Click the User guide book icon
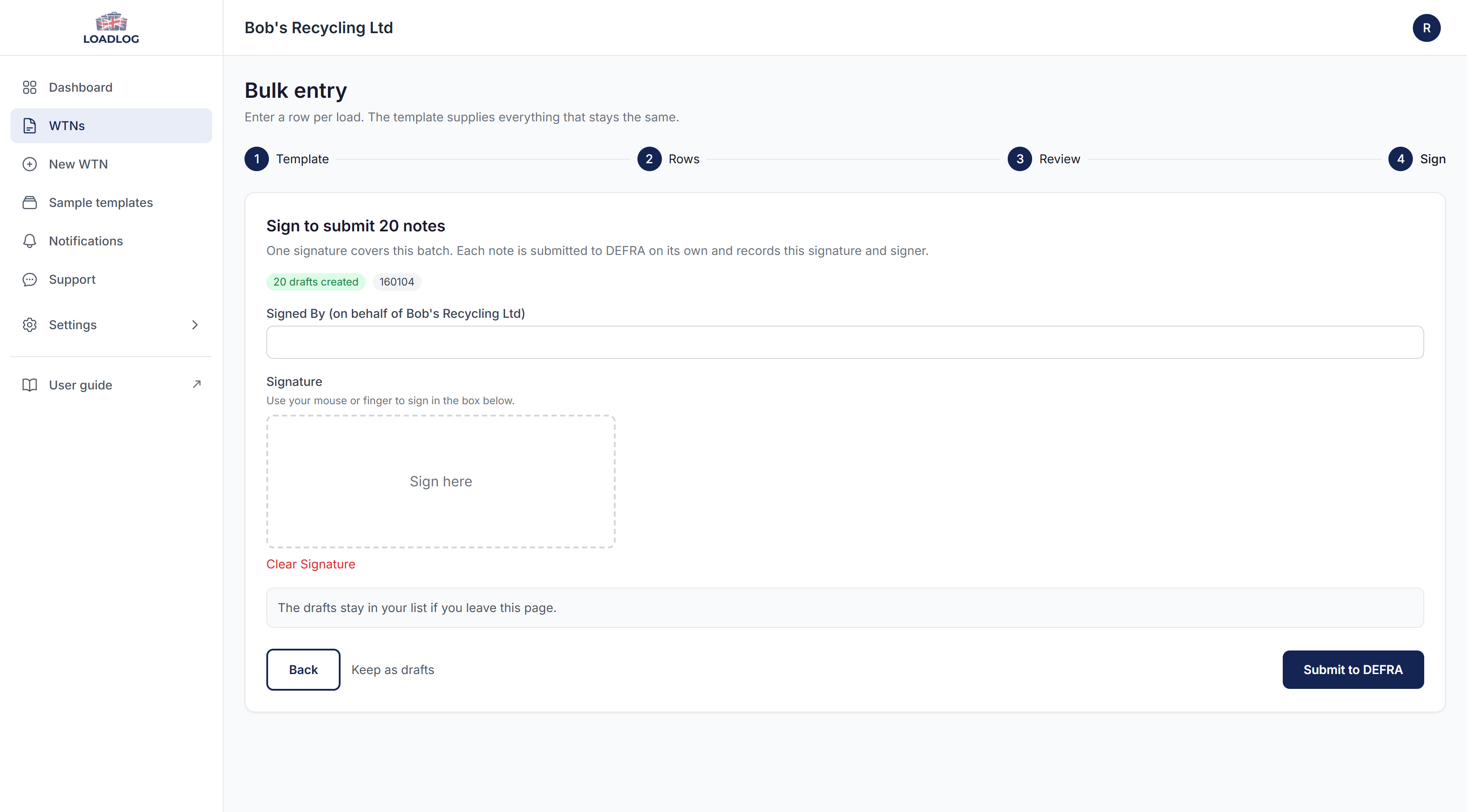Viewport: 1467px width, 812px height. tap(30, 385)
